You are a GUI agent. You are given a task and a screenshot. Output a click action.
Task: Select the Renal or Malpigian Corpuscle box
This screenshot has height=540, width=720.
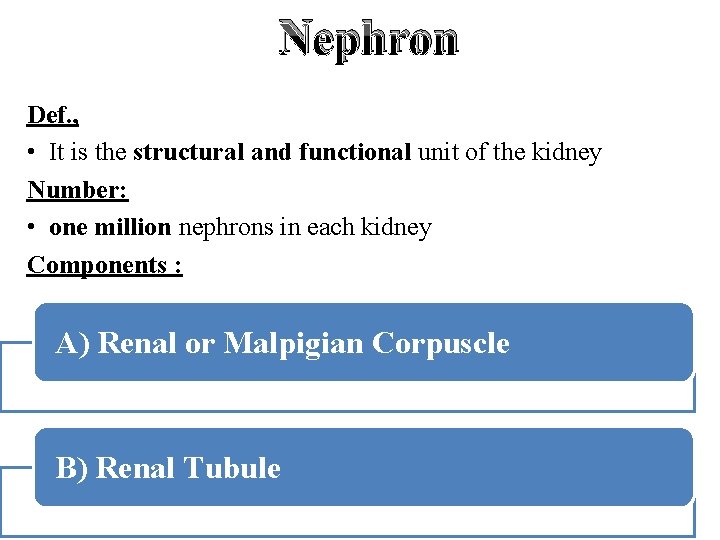[364, 342]
